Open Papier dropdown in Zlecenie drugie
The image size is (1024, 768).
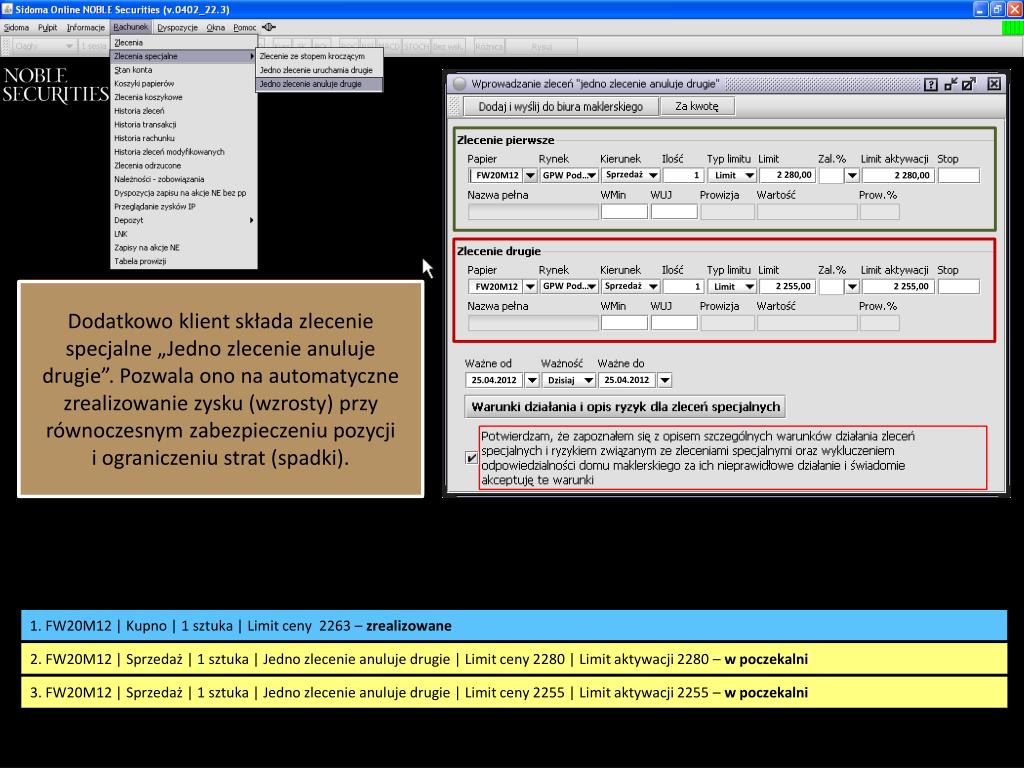(x=530, y=286)
